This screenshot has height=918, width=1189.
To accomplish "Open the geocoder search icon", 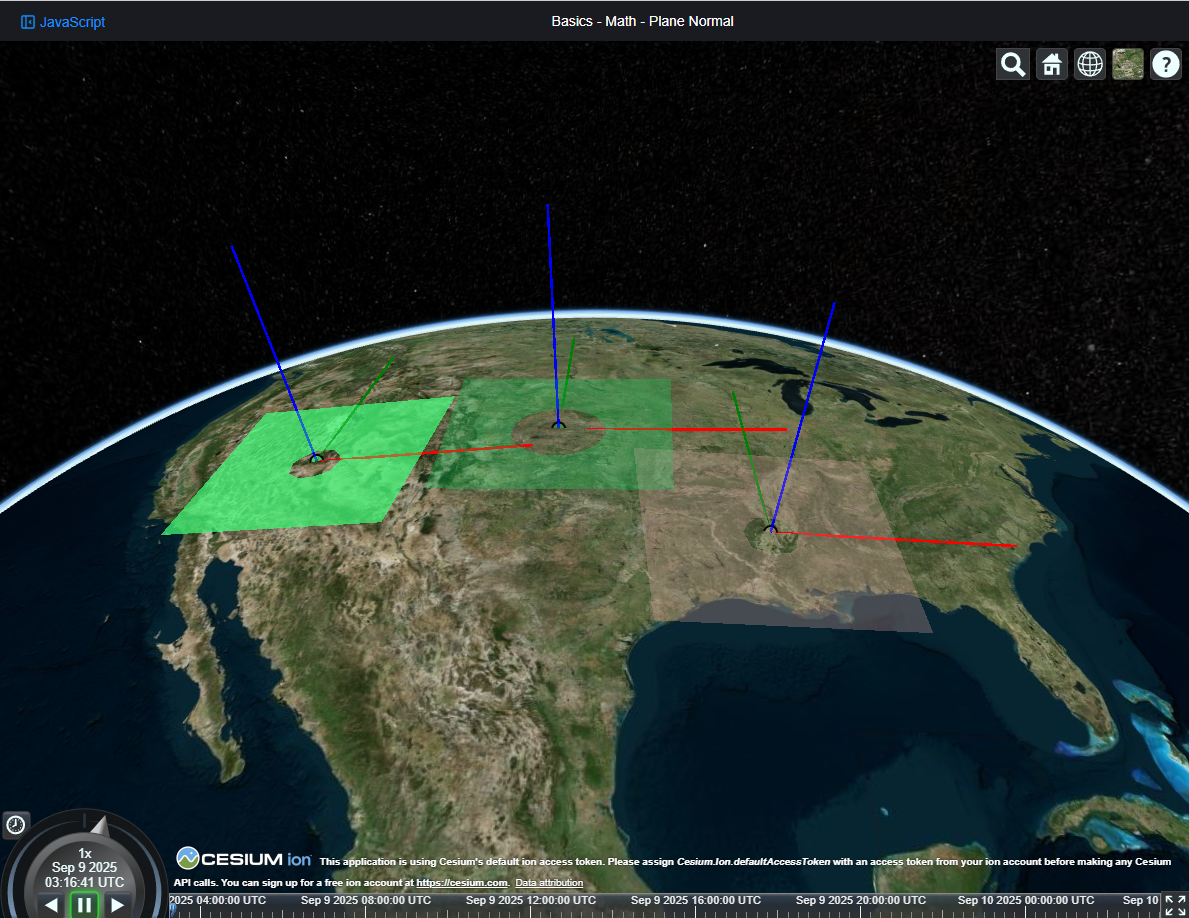I will click(x=1013, y=64).
